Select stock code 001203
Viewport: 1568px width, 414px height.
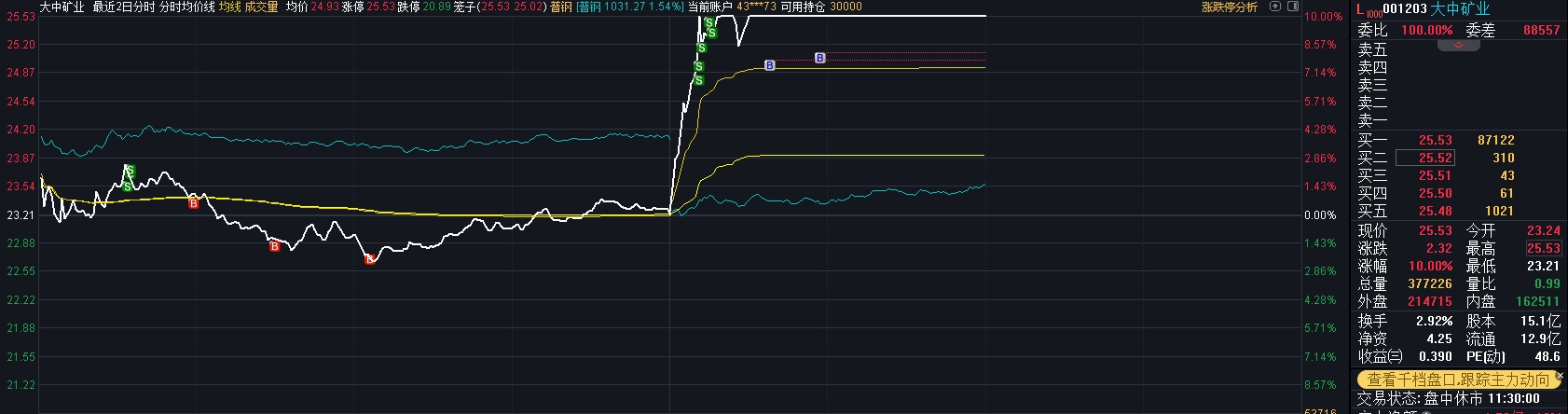1405,9
